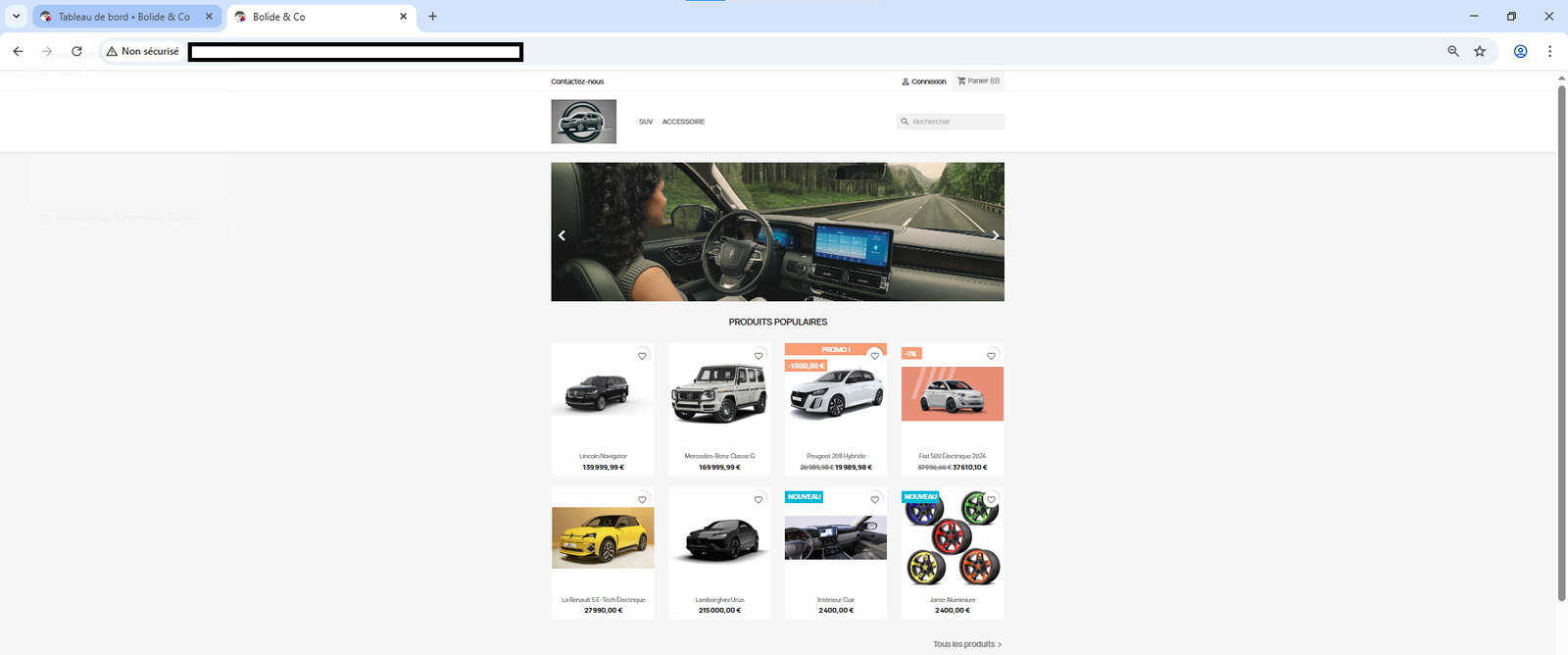Click the Rechercher search field
Viewport: 1568px width, 655px height.
click(x=951, y=122)
